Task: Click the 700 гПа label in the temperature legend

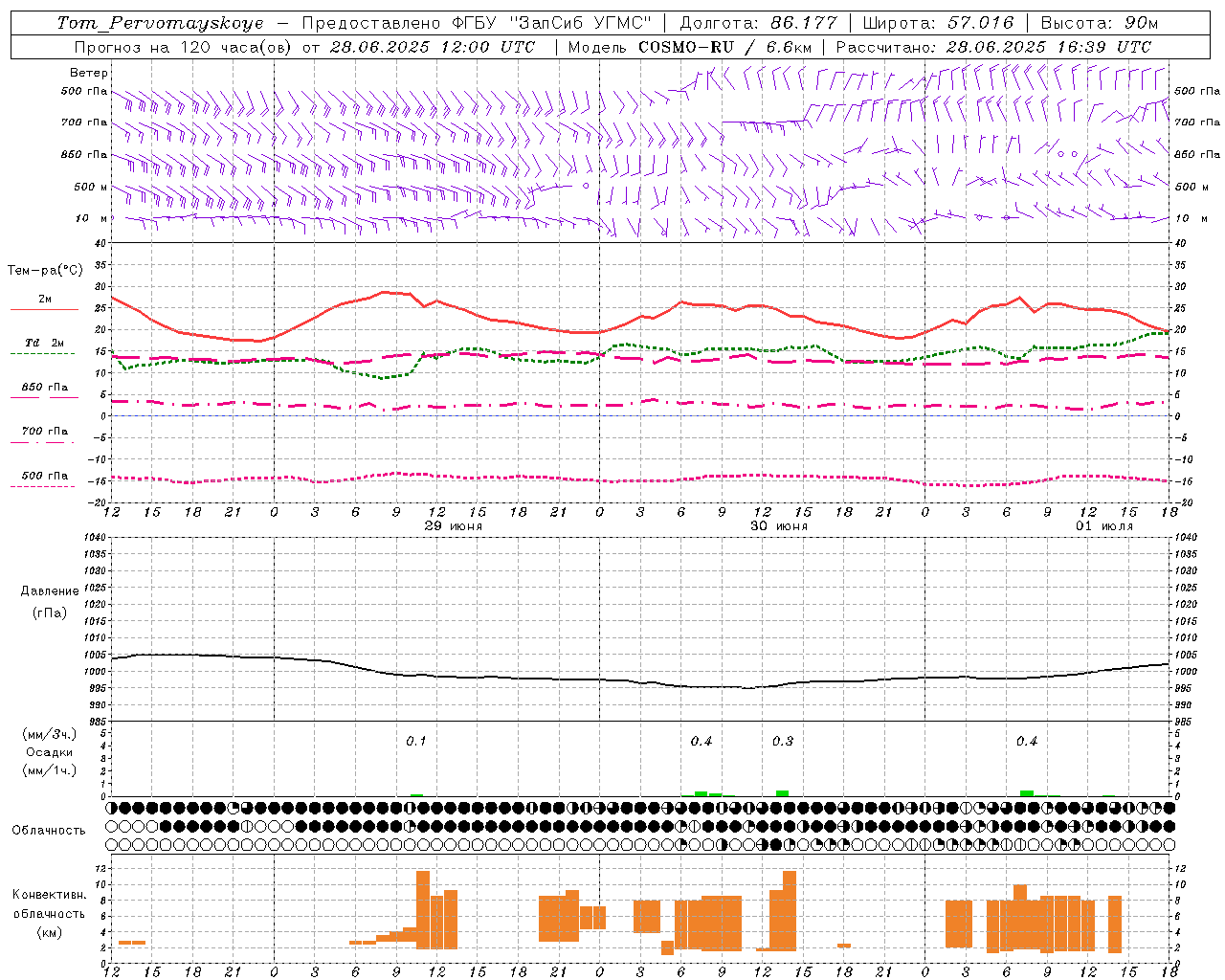Action: [x=45, y=432]
